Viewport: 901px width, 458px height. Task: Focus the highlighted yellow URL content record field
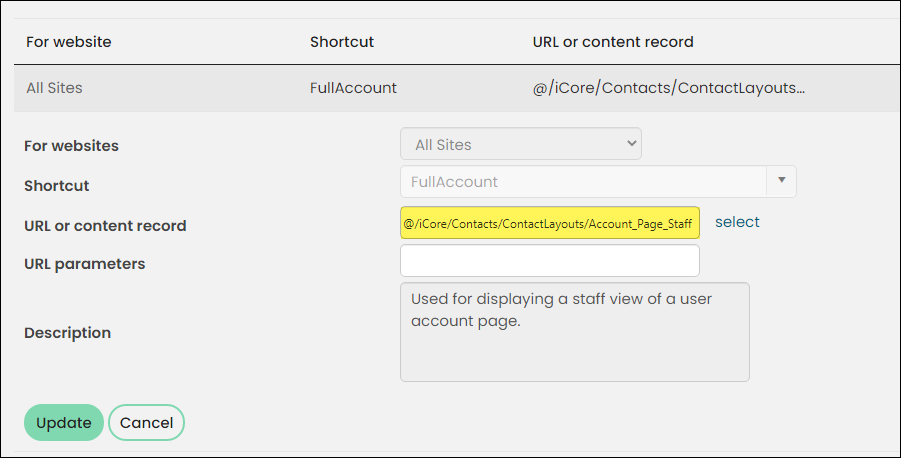point(550,223)
